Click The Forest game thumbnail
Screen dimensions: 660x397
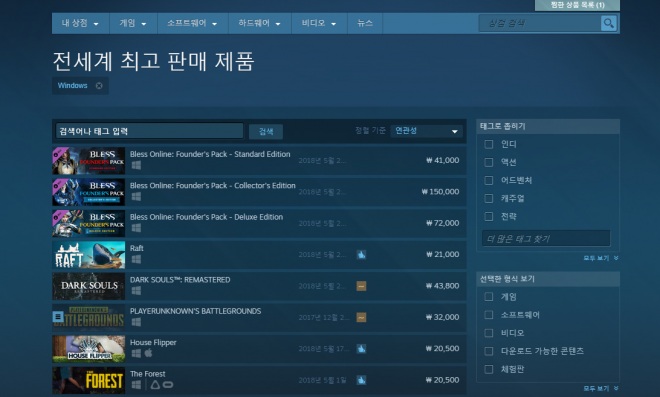[89, 381]
